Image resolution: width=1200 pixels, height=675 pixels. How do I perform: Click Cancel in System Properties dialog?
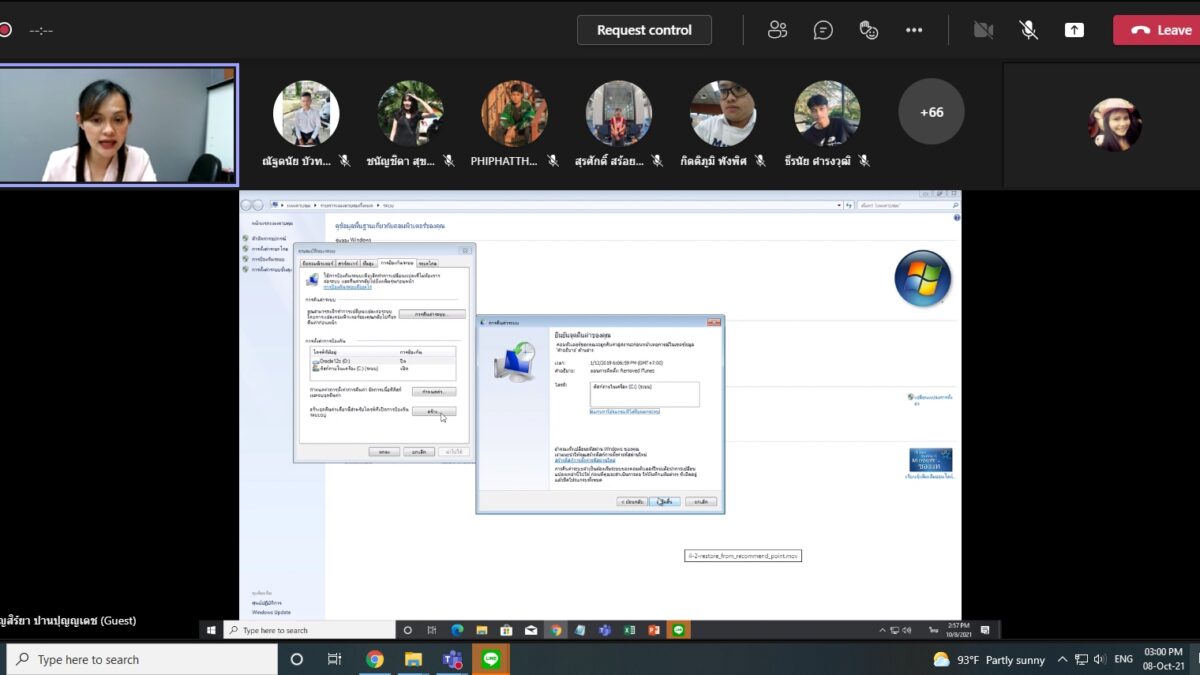tap(419, 452)
